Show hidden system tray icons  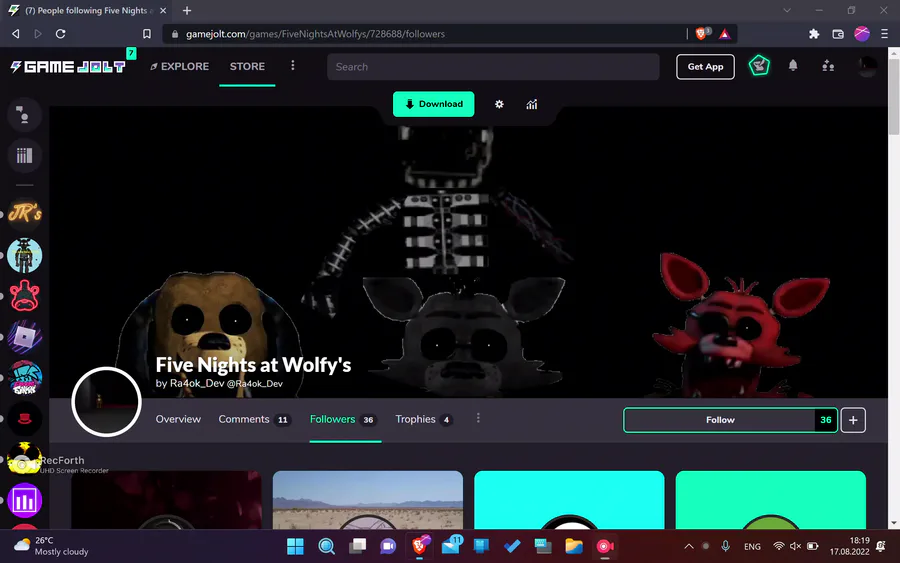pyautogui.click(x=689, y=546)
